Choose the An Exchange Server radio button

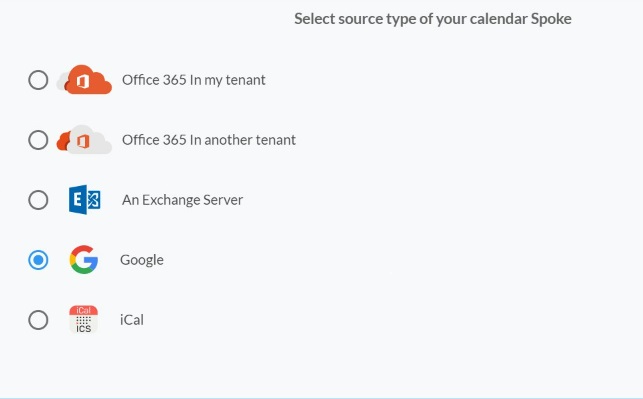[x=38, y=200]
